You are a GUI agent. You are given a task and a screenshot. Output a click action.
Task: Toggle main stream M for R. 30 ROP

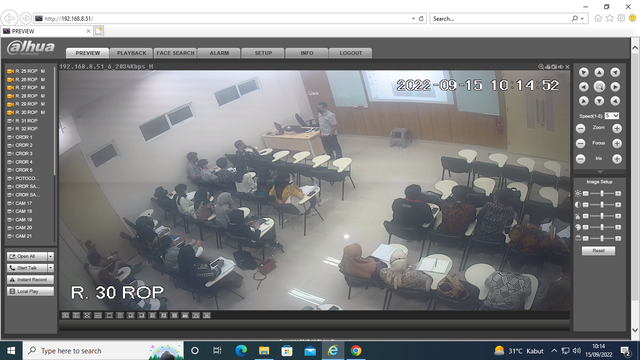pyautogui.click(x=43, y=112)
